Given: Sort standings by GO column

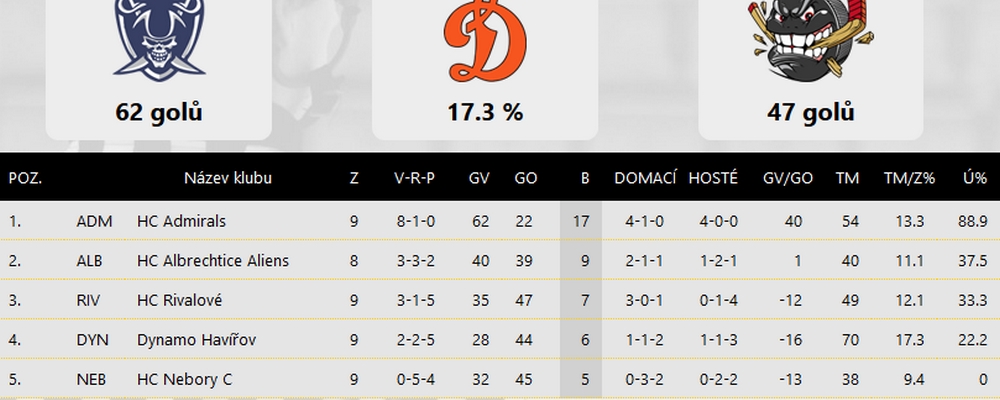Looking at the screenshot, I should [526, 178].
